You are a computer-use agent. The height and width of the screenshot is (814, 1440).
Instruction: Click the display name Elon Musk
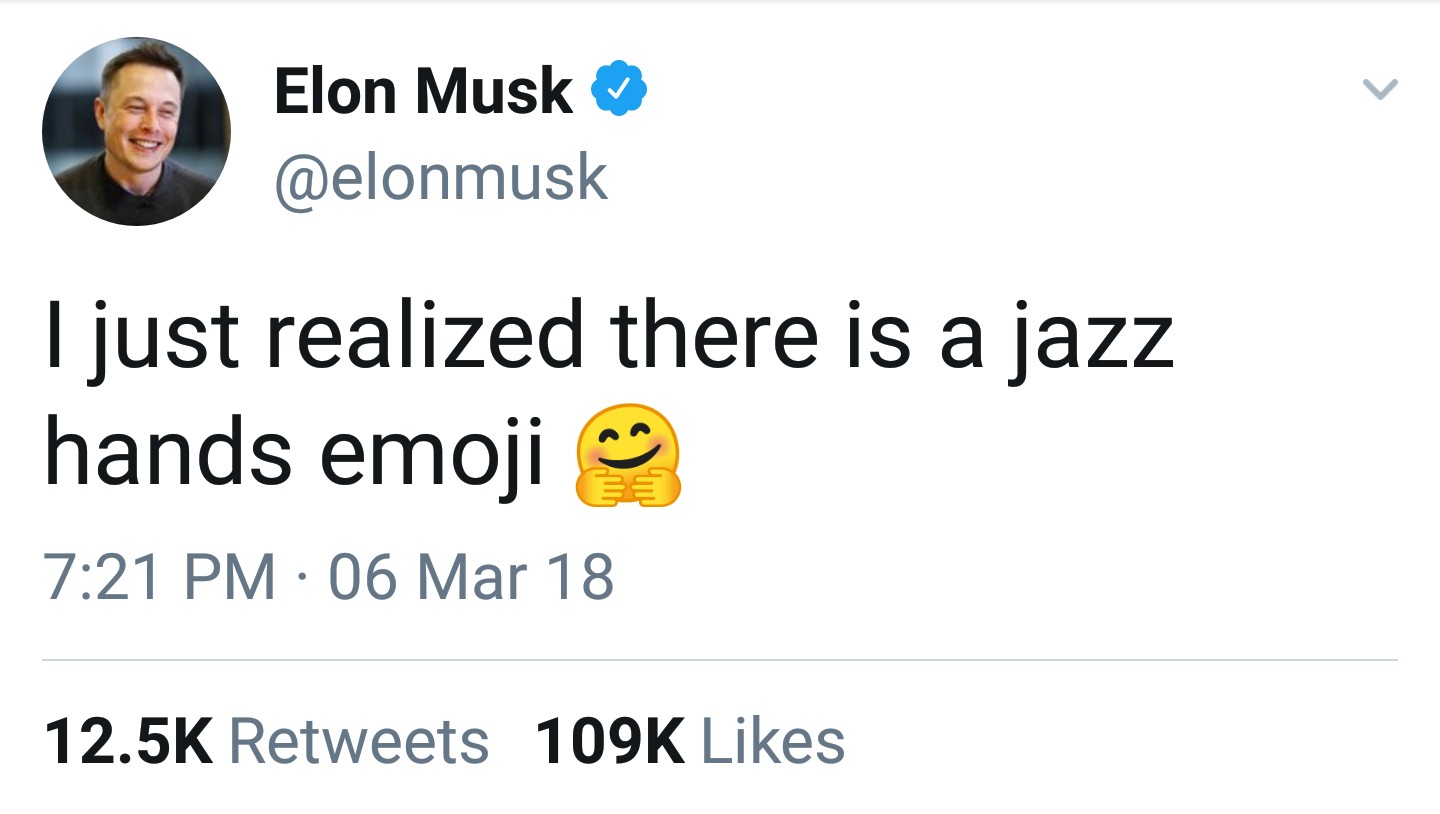click(x=423, y=91)
